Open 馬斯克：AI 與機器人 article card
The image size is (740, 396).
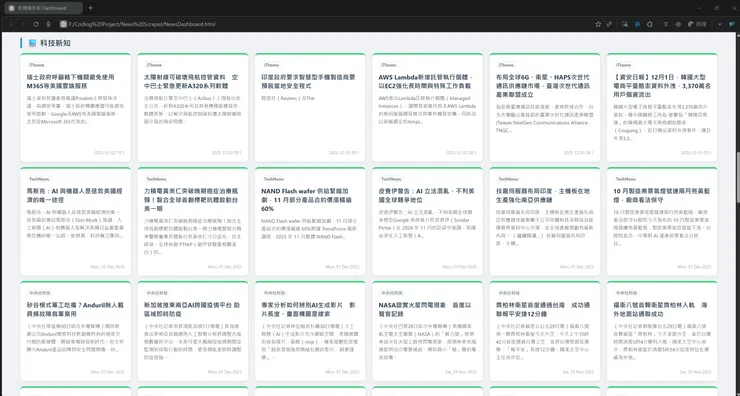[x=76, y=221]
